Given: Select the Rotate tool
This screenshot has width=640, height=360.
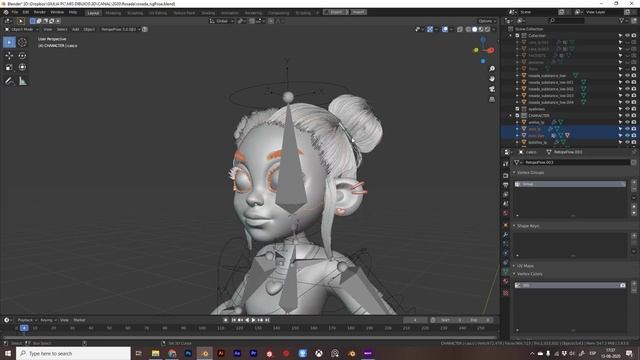Looking at the screenshot, I should (22, 56).
